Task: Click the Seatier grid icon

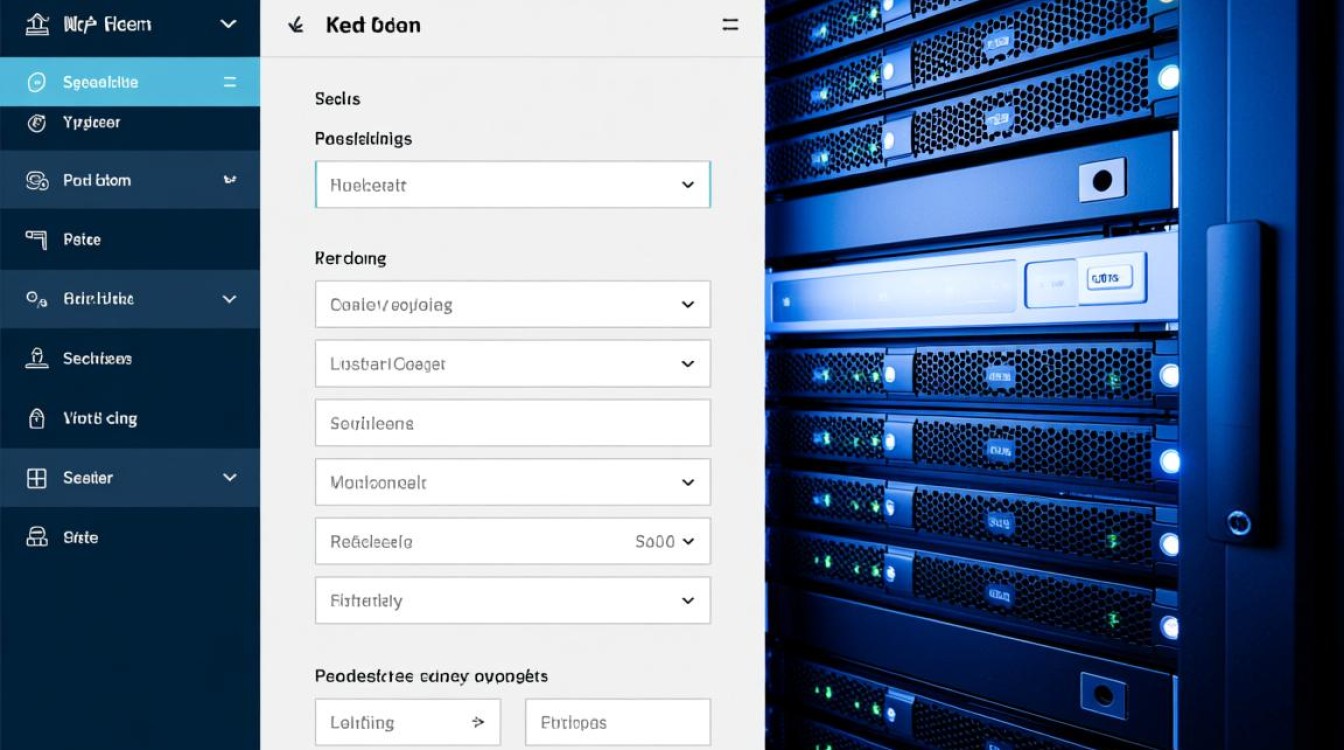Action: [x=37, y=478]
